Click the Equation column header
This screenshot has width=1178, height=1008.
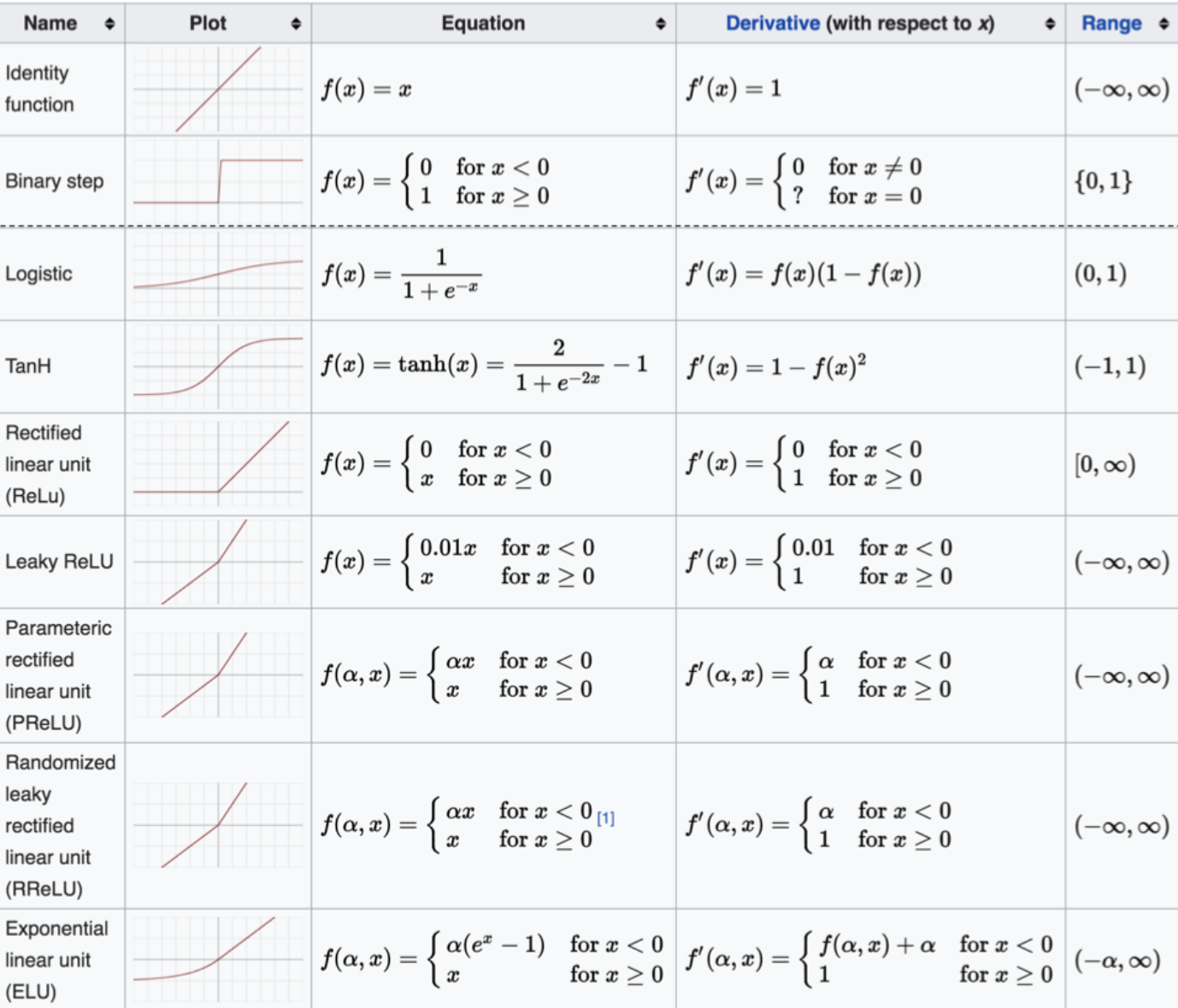pyautogui.click(x=493, y=23)
